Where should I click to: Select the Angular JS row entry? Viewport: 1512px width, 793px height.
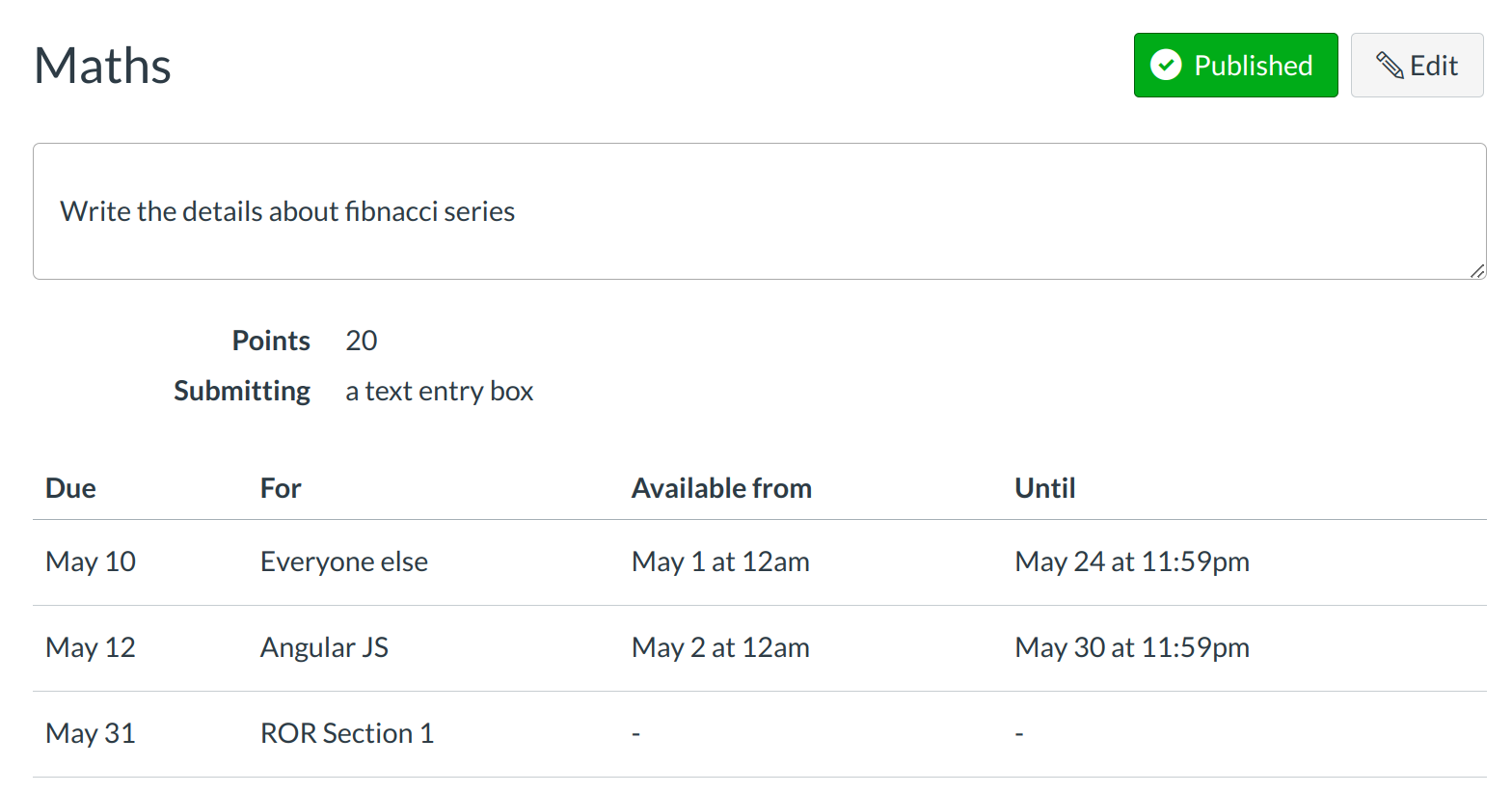pyautogui.click(x=324, y=647)
